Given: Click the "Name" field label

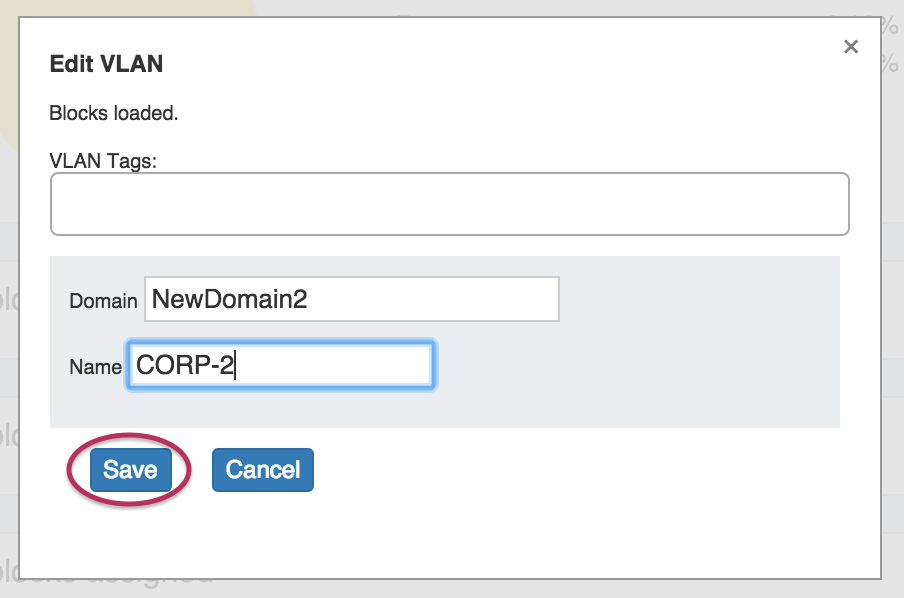Looking at the screenshot, I should [x=95, y=367].
